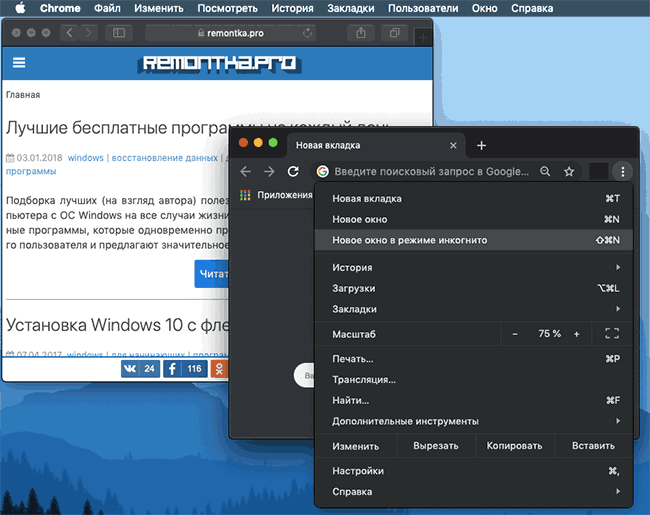
Task: Open the Изменить menu in menu bar
Action: pos(159,8)
